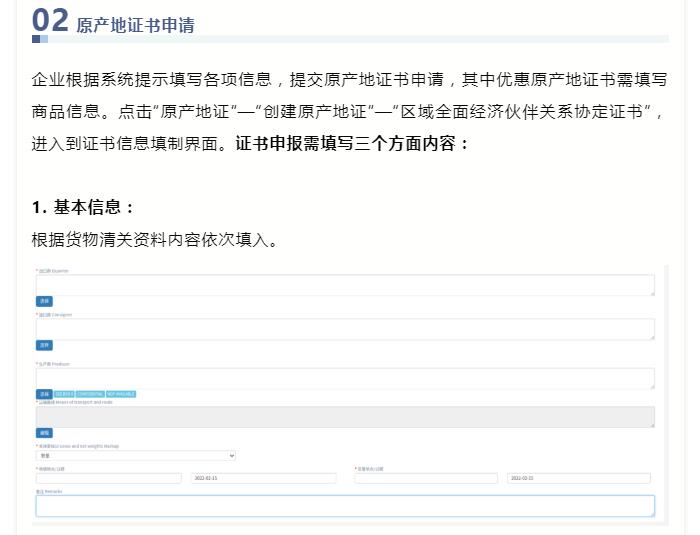Grab the Exporter text area resize handle
700x535 pixels.
[x=651, y=293]
